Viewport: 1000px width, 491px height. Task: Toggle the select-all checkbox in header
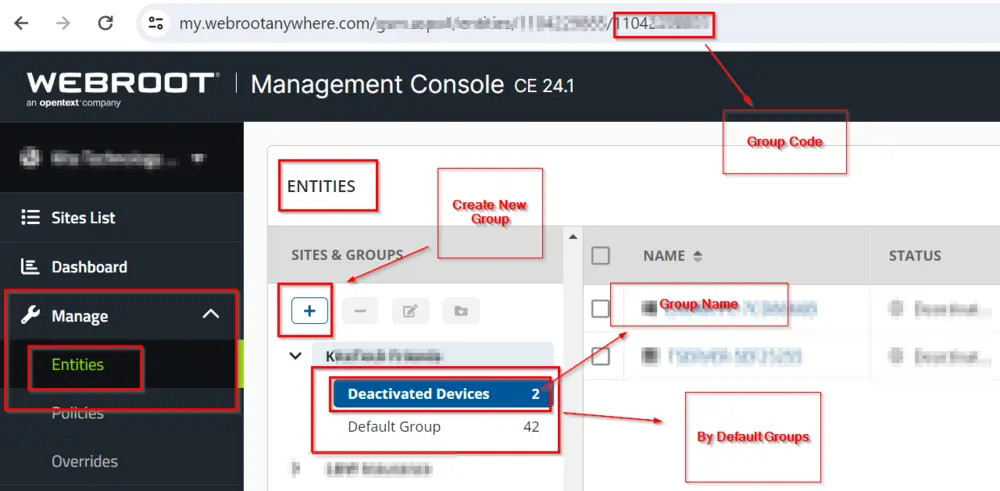601,256
